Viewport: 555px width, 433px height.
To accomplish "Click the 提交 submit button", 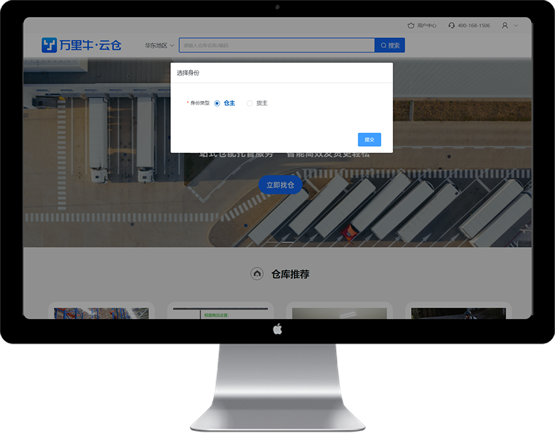I will [x=369, y=139].
